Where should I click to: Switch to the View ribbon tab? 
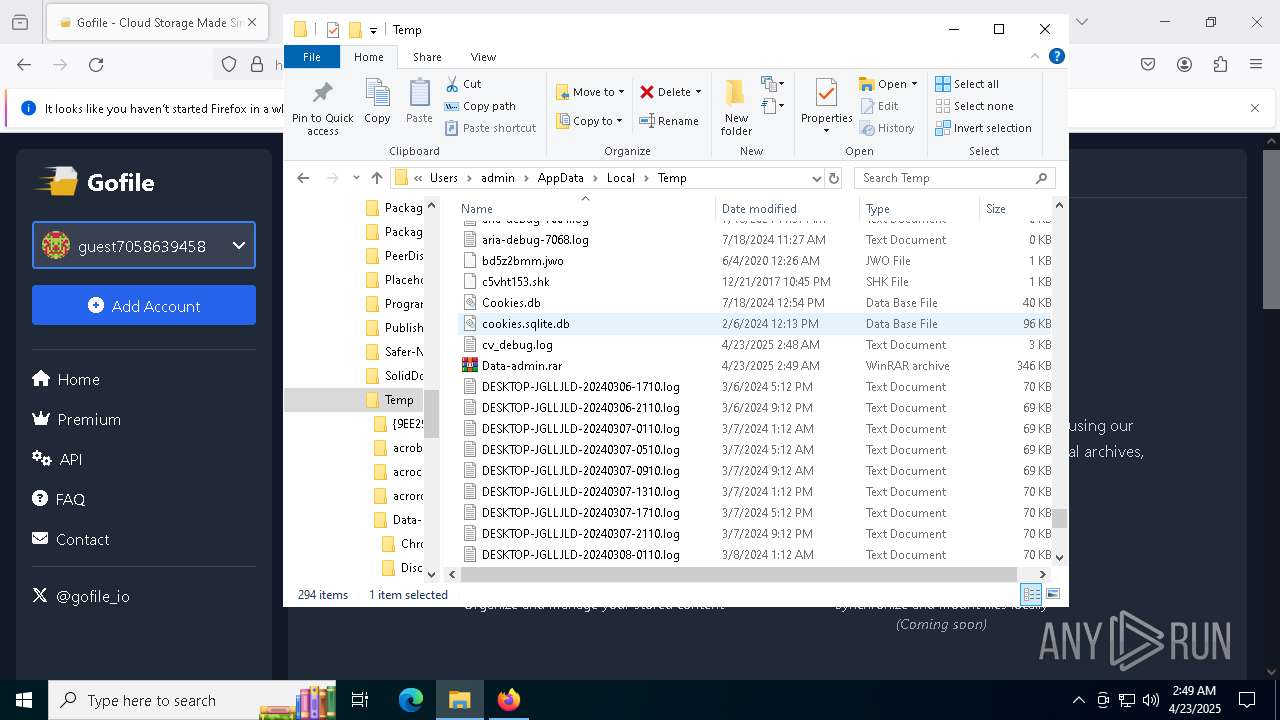tap(483, 57)
